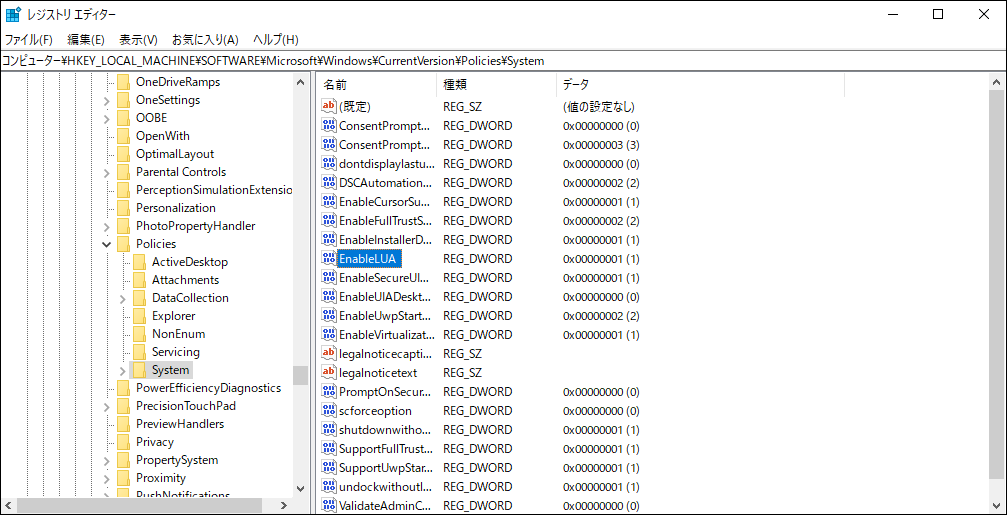Open the ヘルプ(H) menu
Image resolution: width=1007 pixels, height=515 pixels.
coord(276,40)
